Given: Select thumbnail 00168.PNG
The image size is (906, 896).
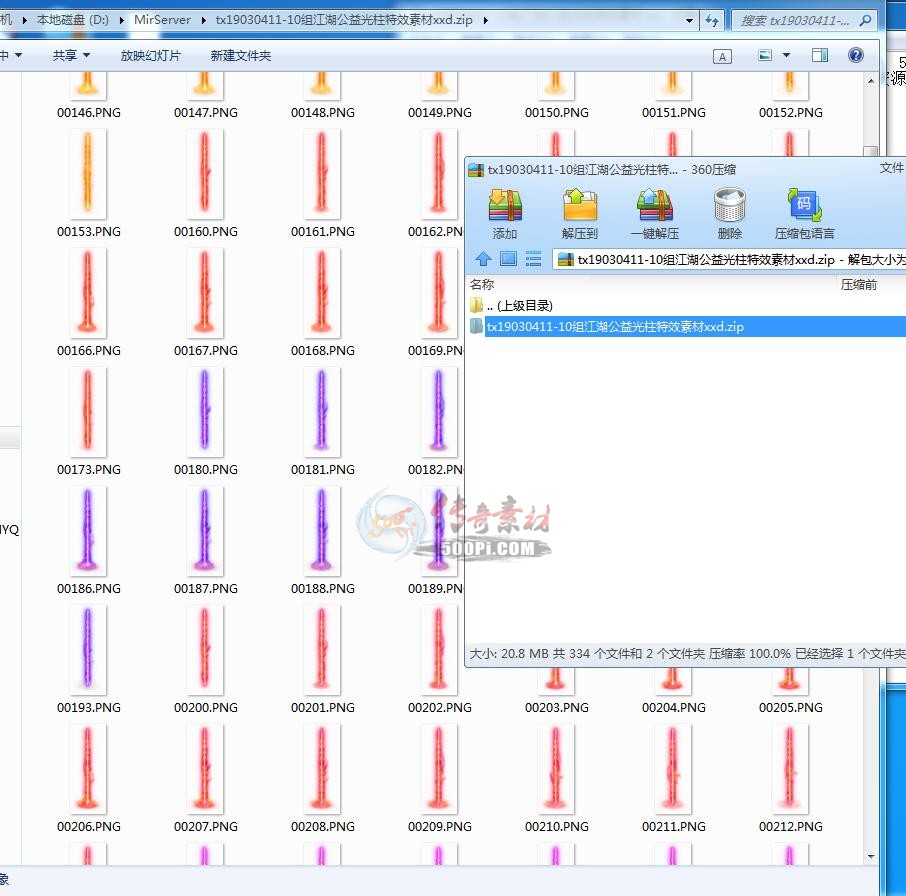Looking at the screenshot, I should 322,292.
